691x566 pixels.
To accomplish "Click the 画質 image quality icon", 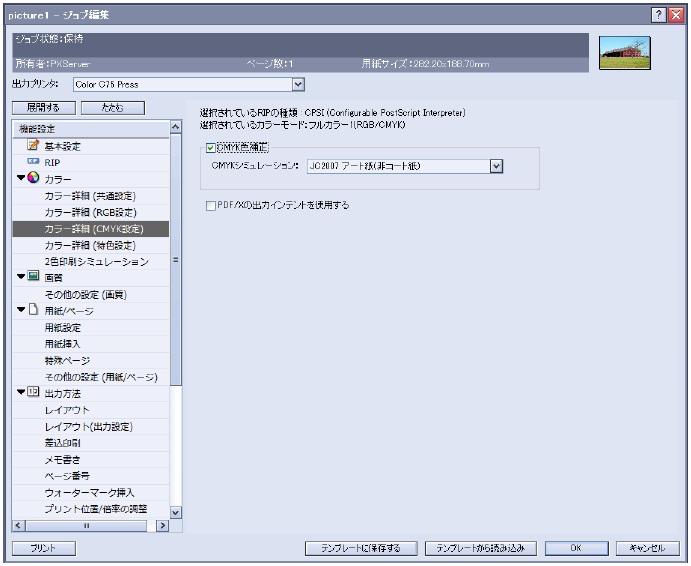I will (34, 277).
